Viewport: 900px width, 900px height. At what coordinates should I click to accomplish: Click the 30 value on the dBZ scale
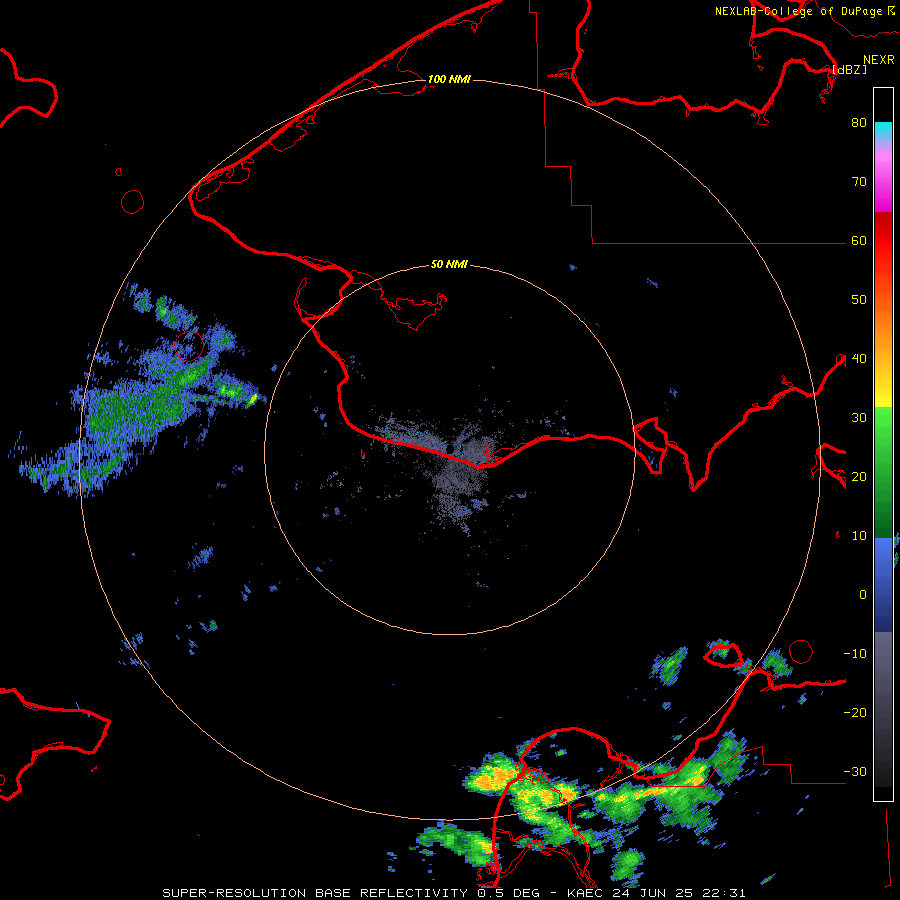point(859,417)
